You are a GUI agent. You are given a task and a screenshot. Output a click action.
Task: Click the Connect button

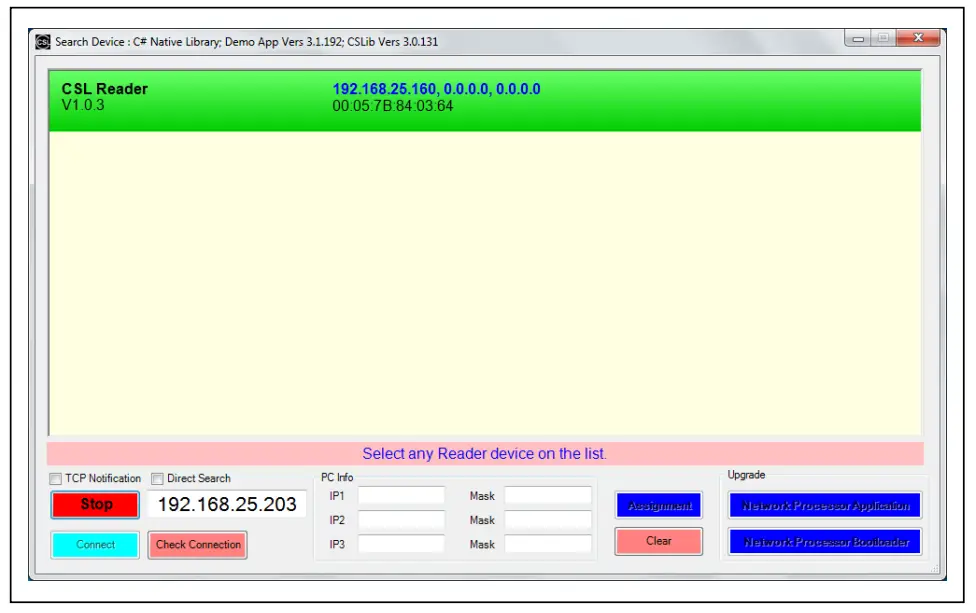point(93,545)
